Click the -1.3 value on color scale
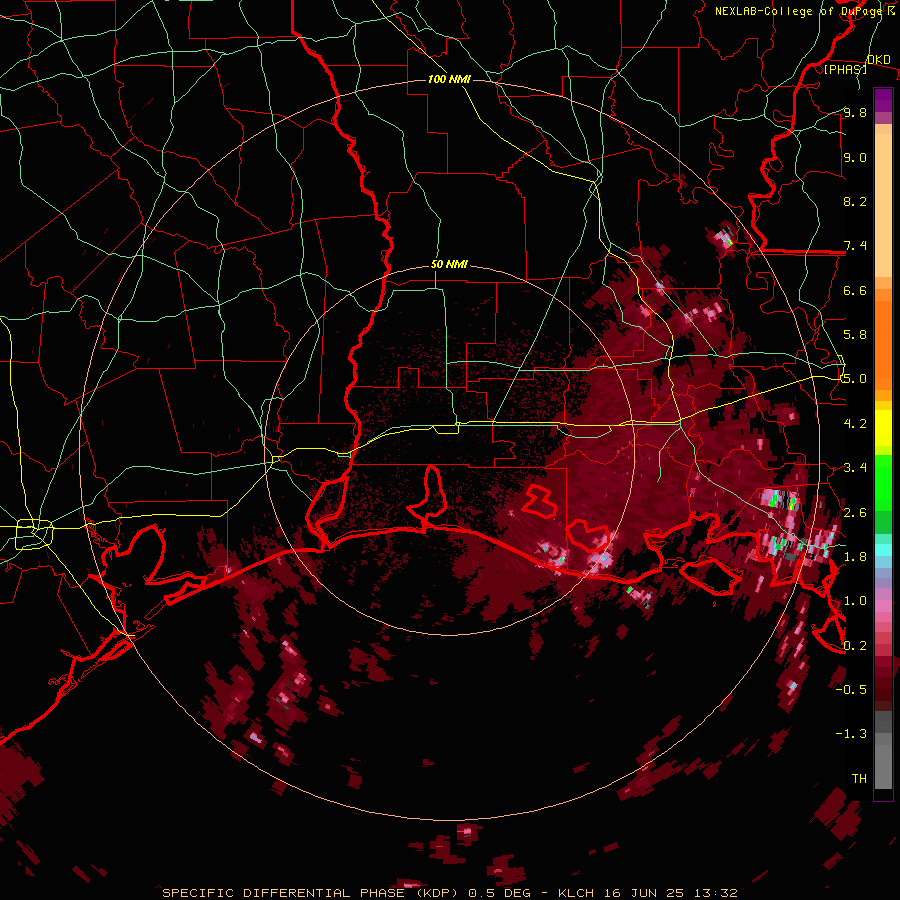 [x=851, y=734]
